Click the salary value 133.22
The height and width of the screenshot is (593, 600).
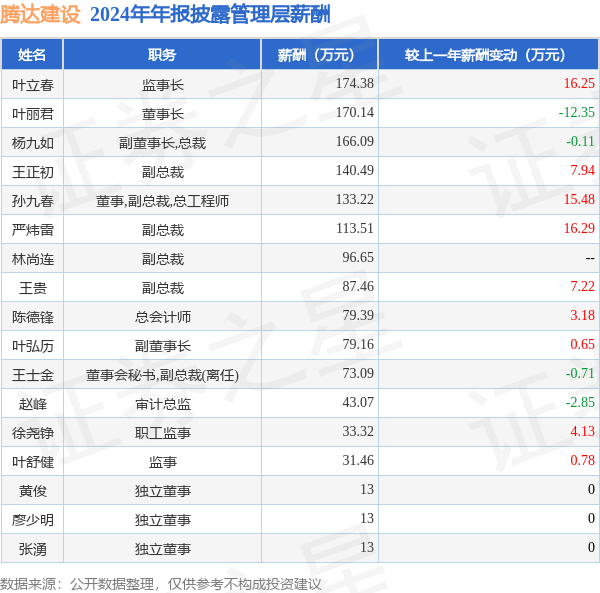click(x=355, y=199)
